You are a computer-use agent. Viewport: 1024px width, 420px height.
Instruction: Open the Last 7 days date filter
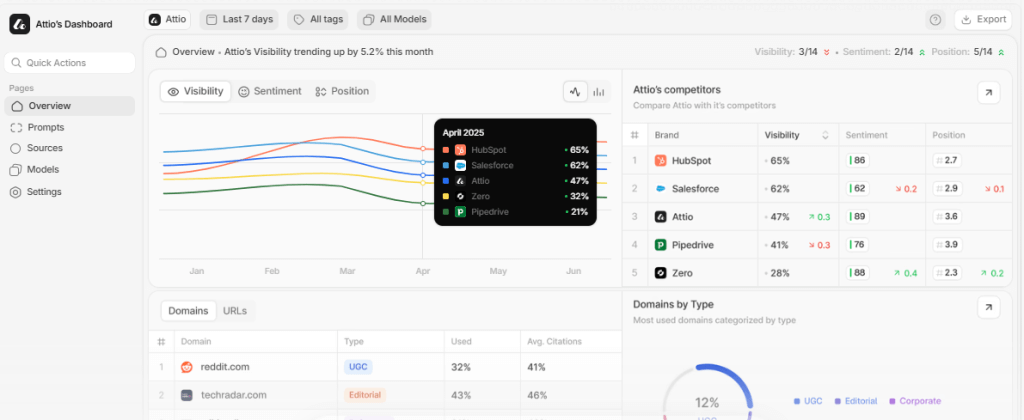tap(239, 19)
